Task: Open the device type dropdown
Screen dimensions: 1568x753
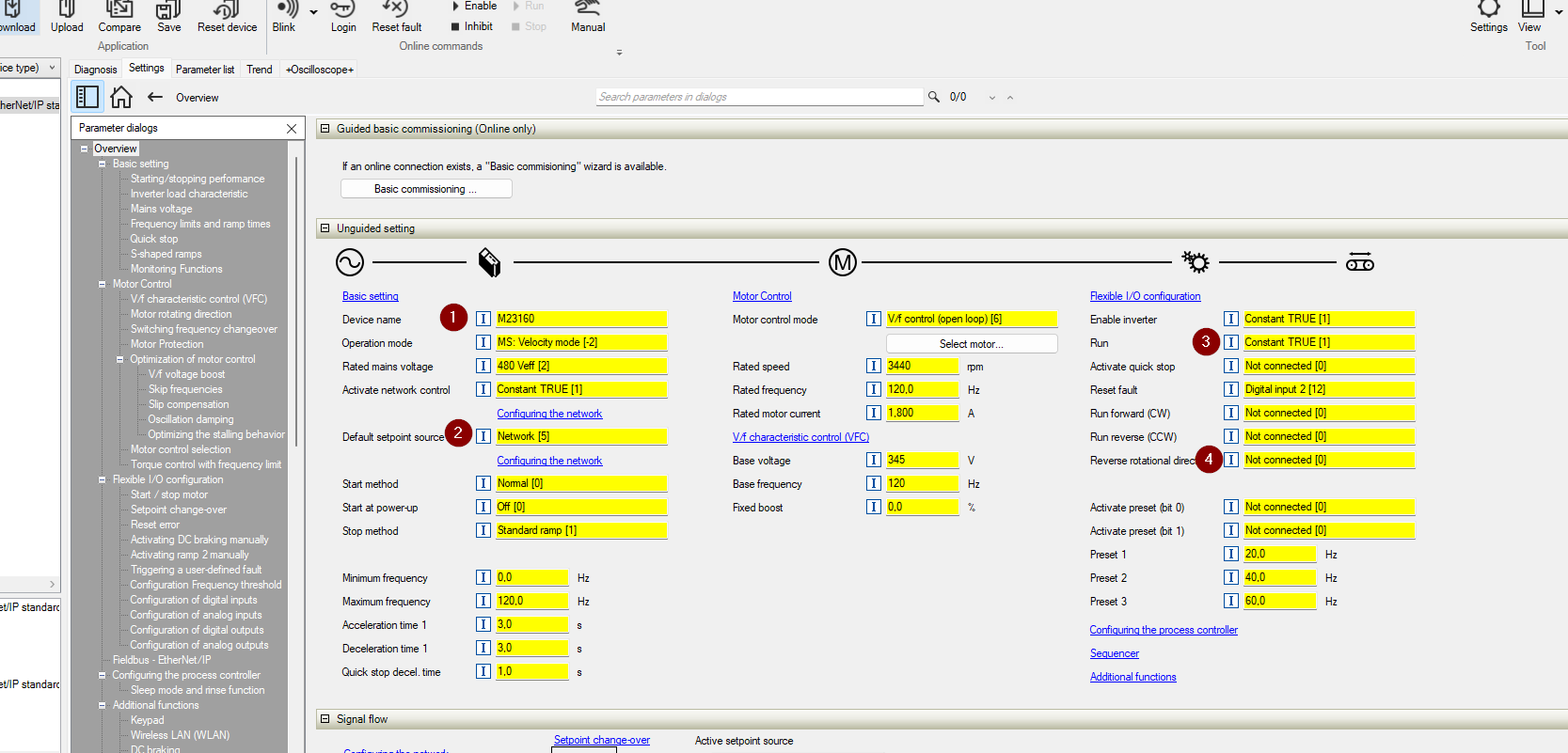Action: 52,68
